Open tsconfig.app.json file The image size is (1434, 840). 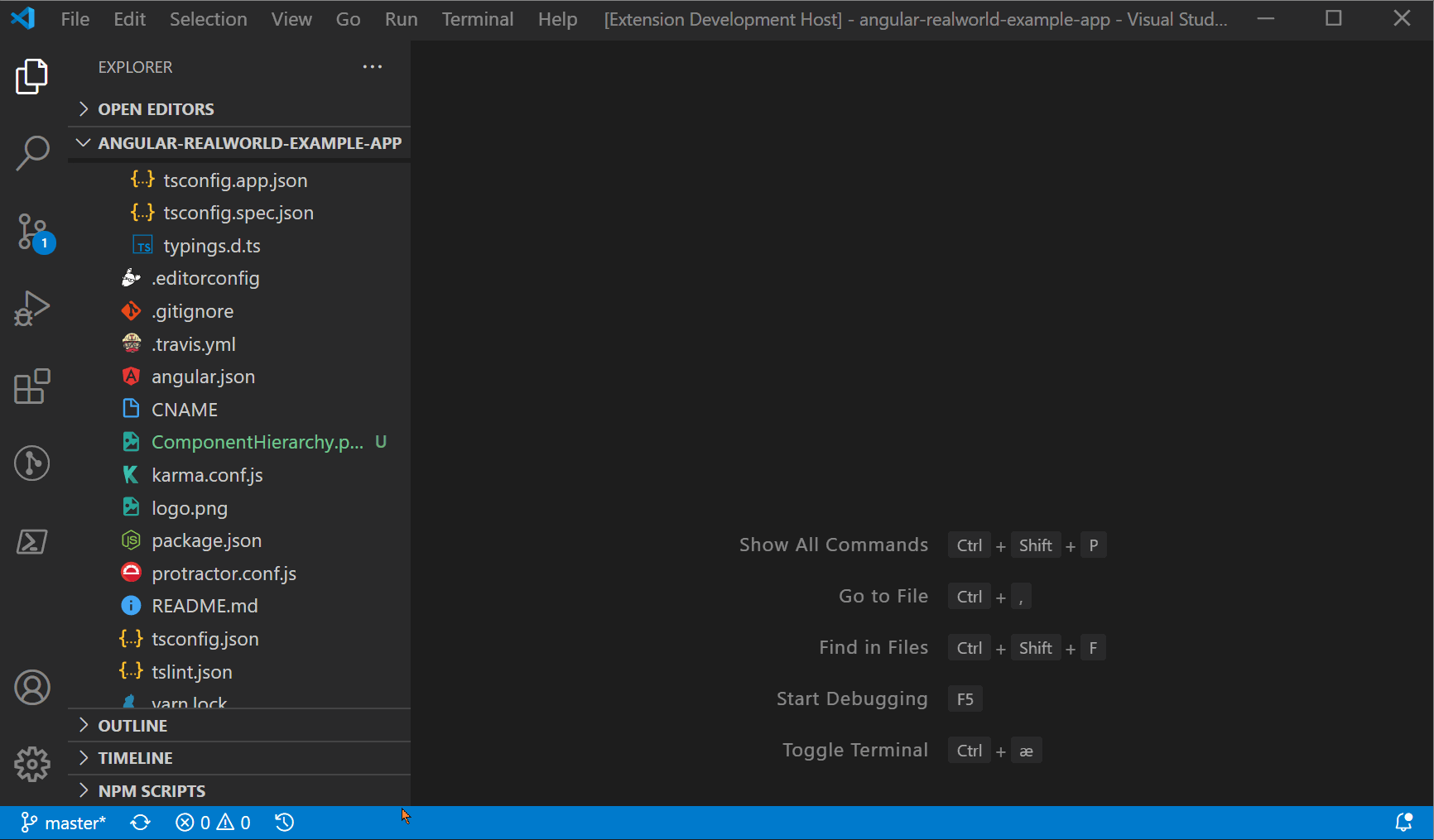[239, 180]
